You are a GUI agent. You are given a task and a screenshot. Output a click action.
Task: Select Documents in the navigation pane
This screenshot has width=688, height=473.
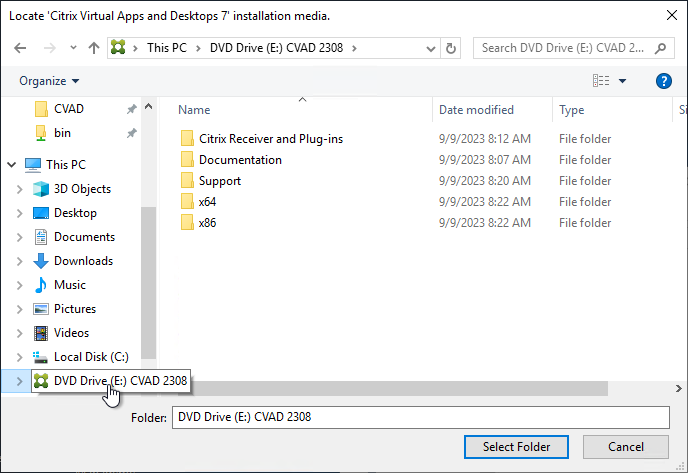coord(84,237)
